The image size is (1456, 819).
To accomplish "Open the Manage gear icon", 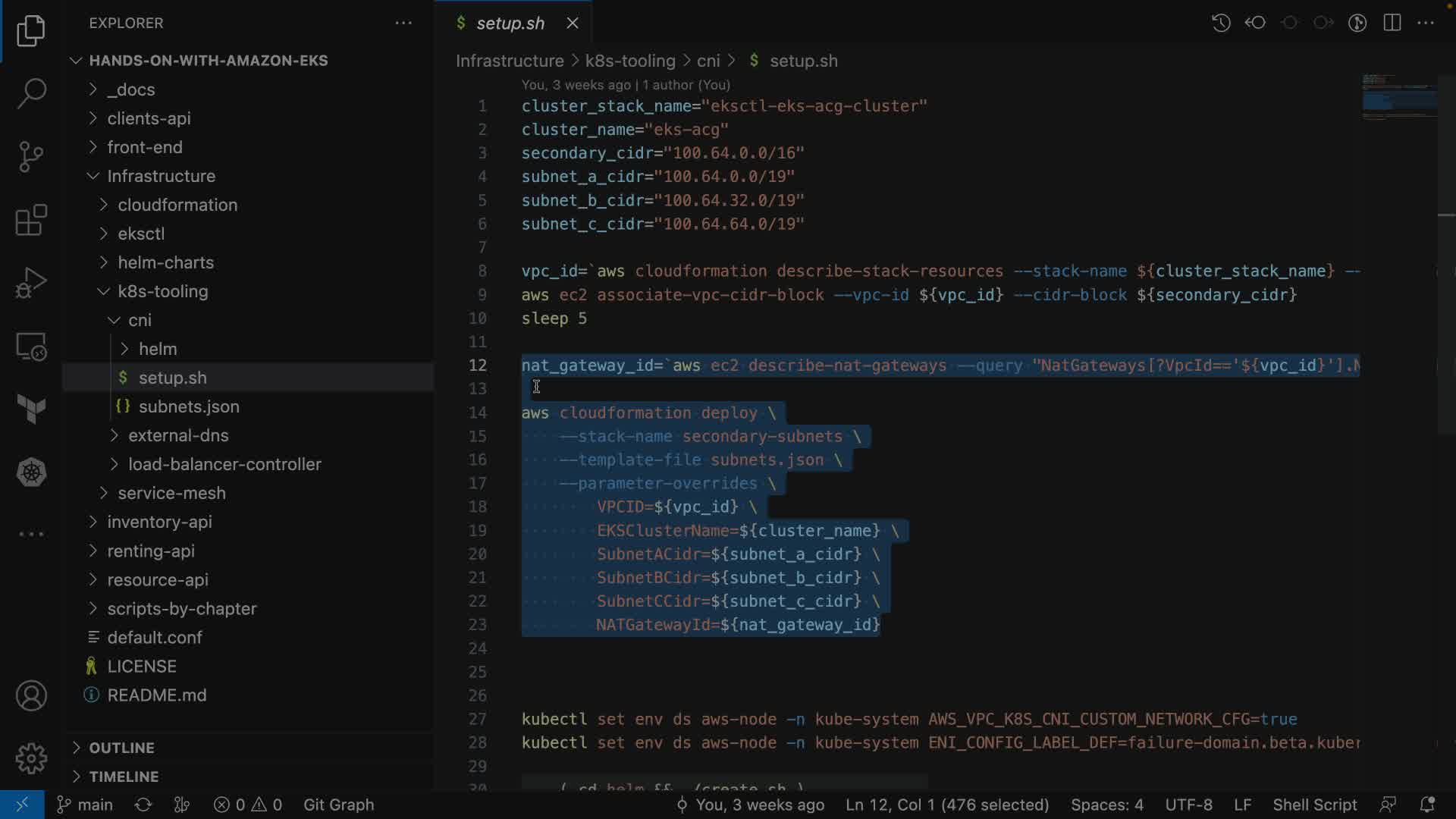I will (31, 758).
